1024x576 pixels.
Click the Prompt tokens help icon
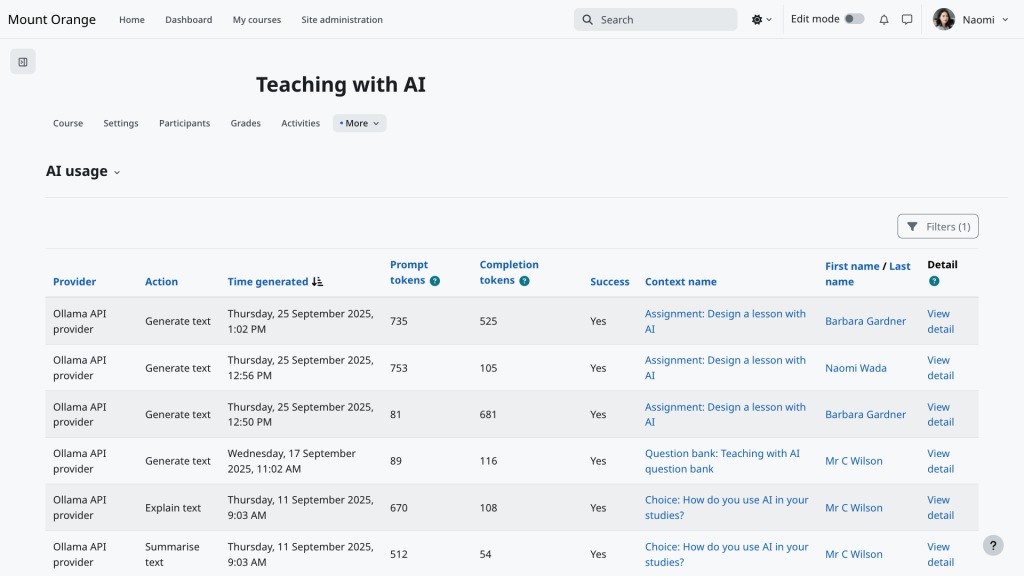coord(435,281)
